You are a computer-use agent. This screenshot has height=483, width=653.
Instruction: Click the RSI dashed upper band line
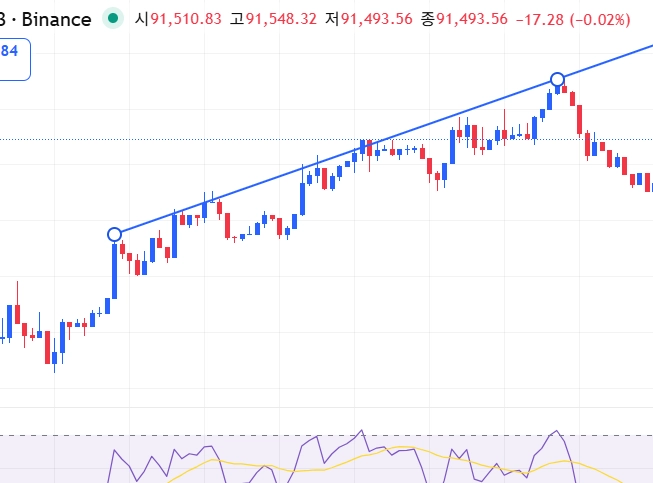coord(326,436)
